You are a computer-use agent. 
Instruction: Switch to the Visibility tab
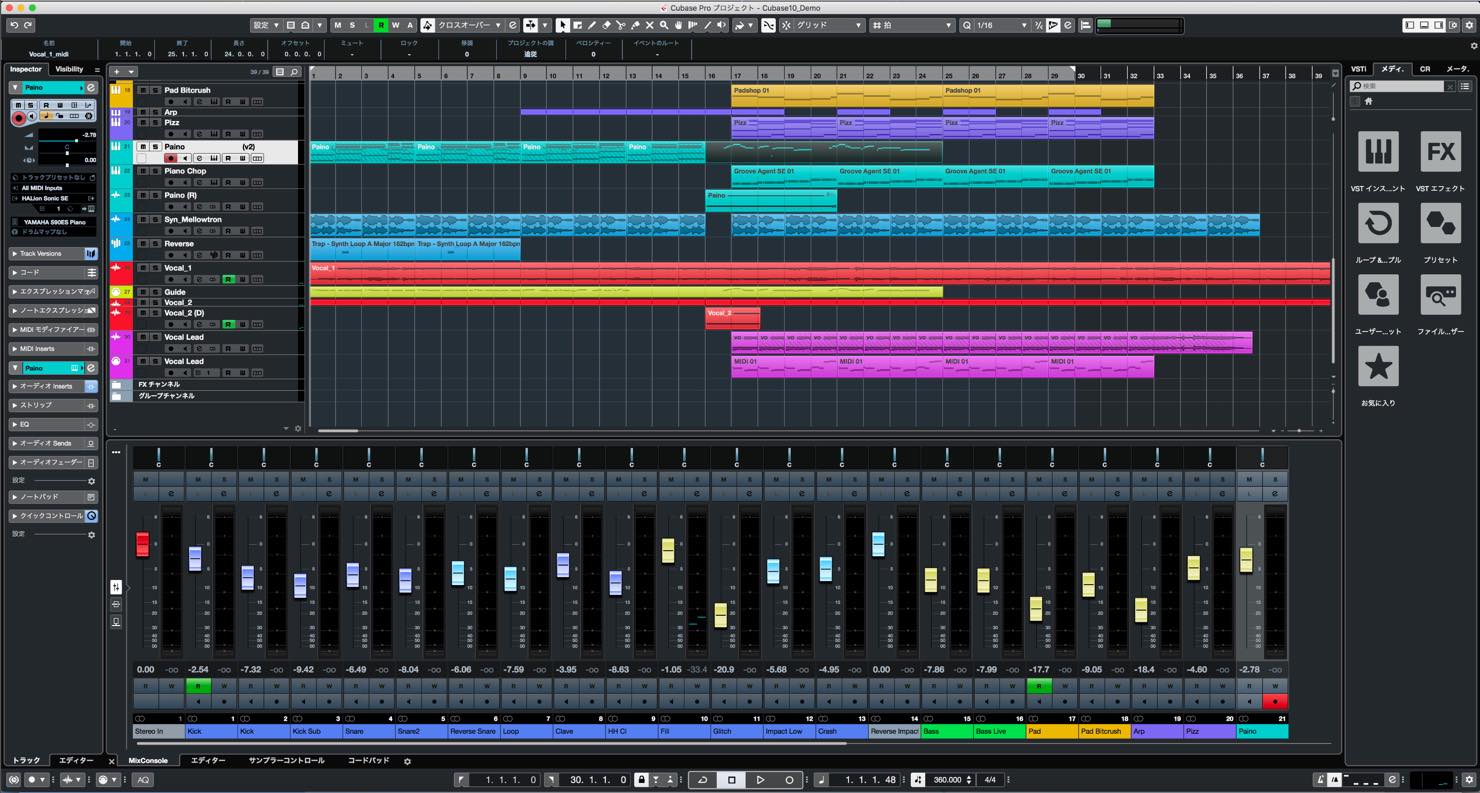69,69
